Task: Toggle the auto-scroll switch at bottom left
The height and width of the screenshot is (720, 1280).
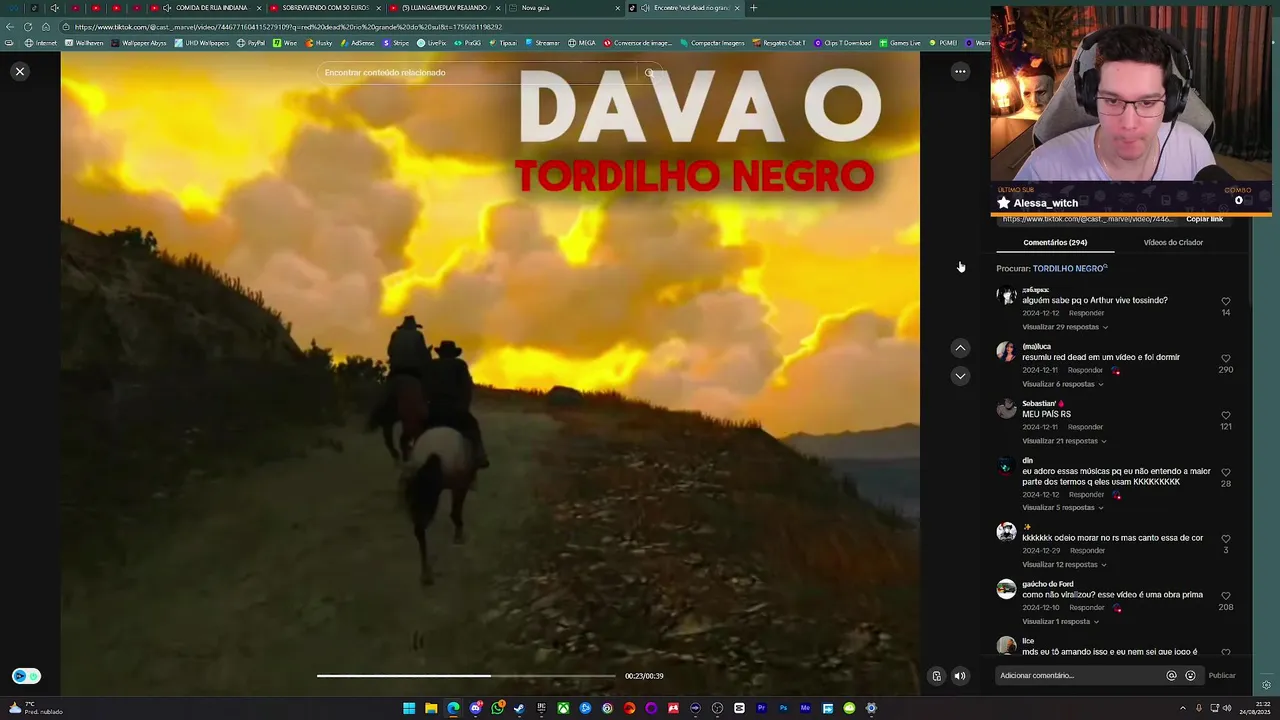Action: pos(26,676)
